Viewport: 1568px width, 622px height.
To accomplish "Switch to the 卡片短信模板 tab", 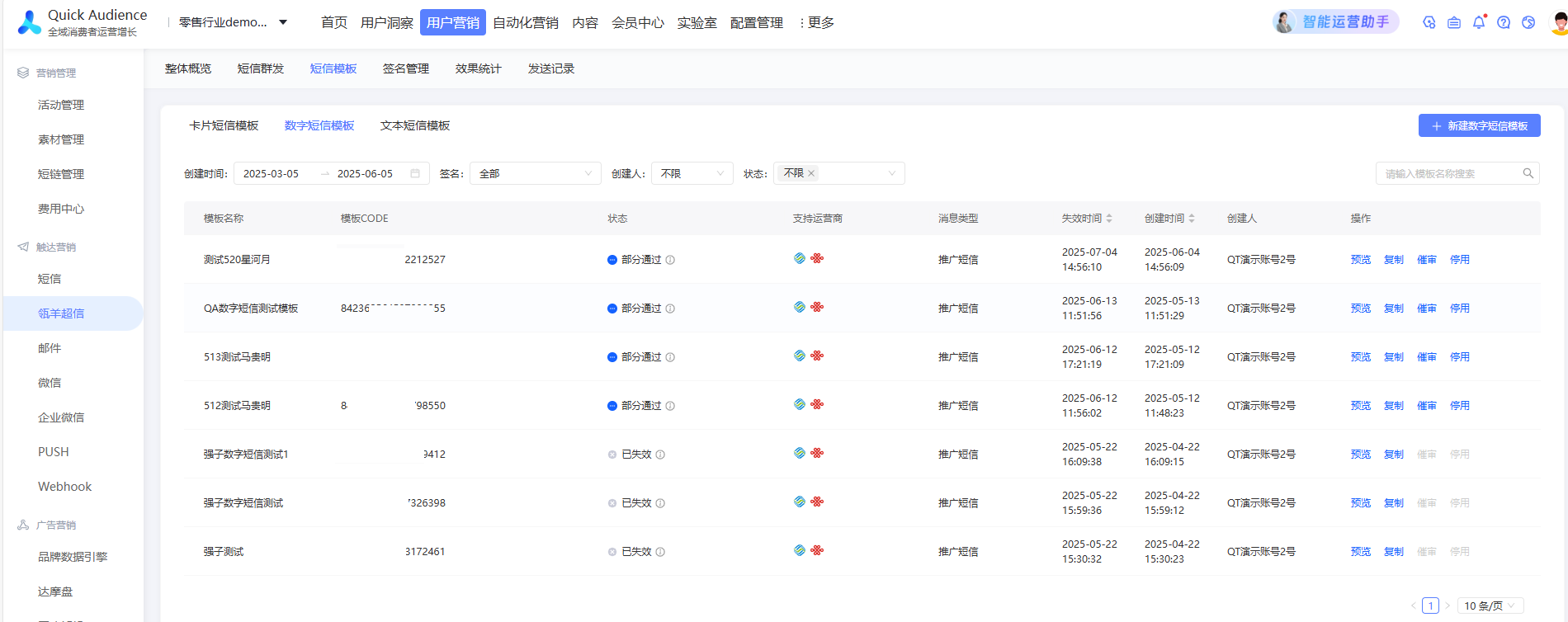I will click(224, 125).
